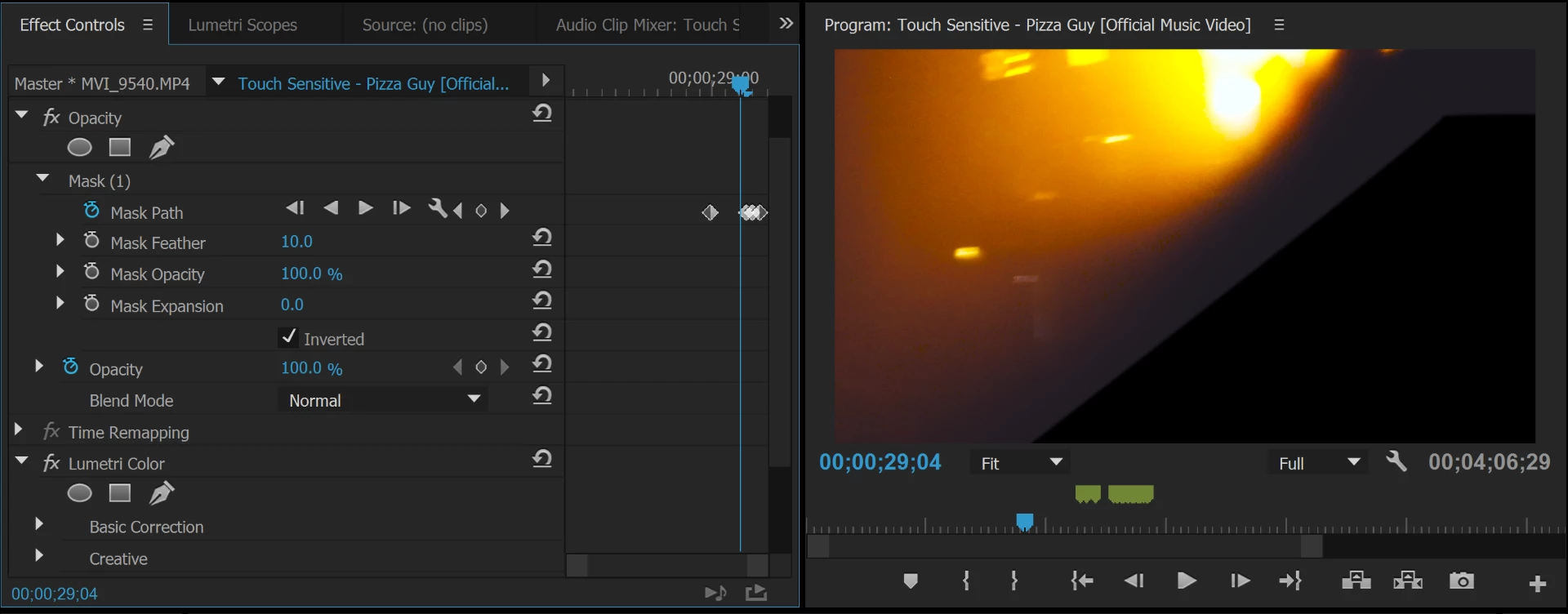Image resolution: width=1568 pixels, height=614 pixels.
Task: Export frame with camera icon
Action: pyautogui.click(x=1462, y=581)
